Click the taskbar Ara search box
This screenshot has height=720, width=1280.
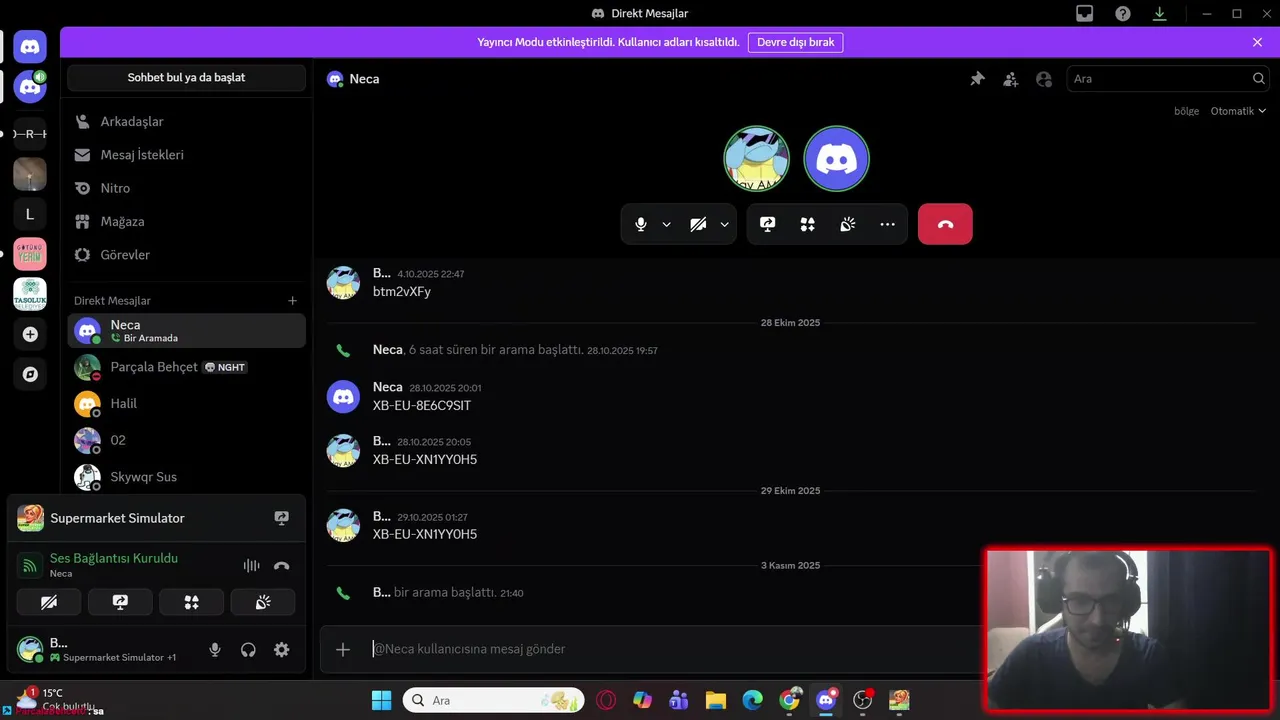click(495, 700)
